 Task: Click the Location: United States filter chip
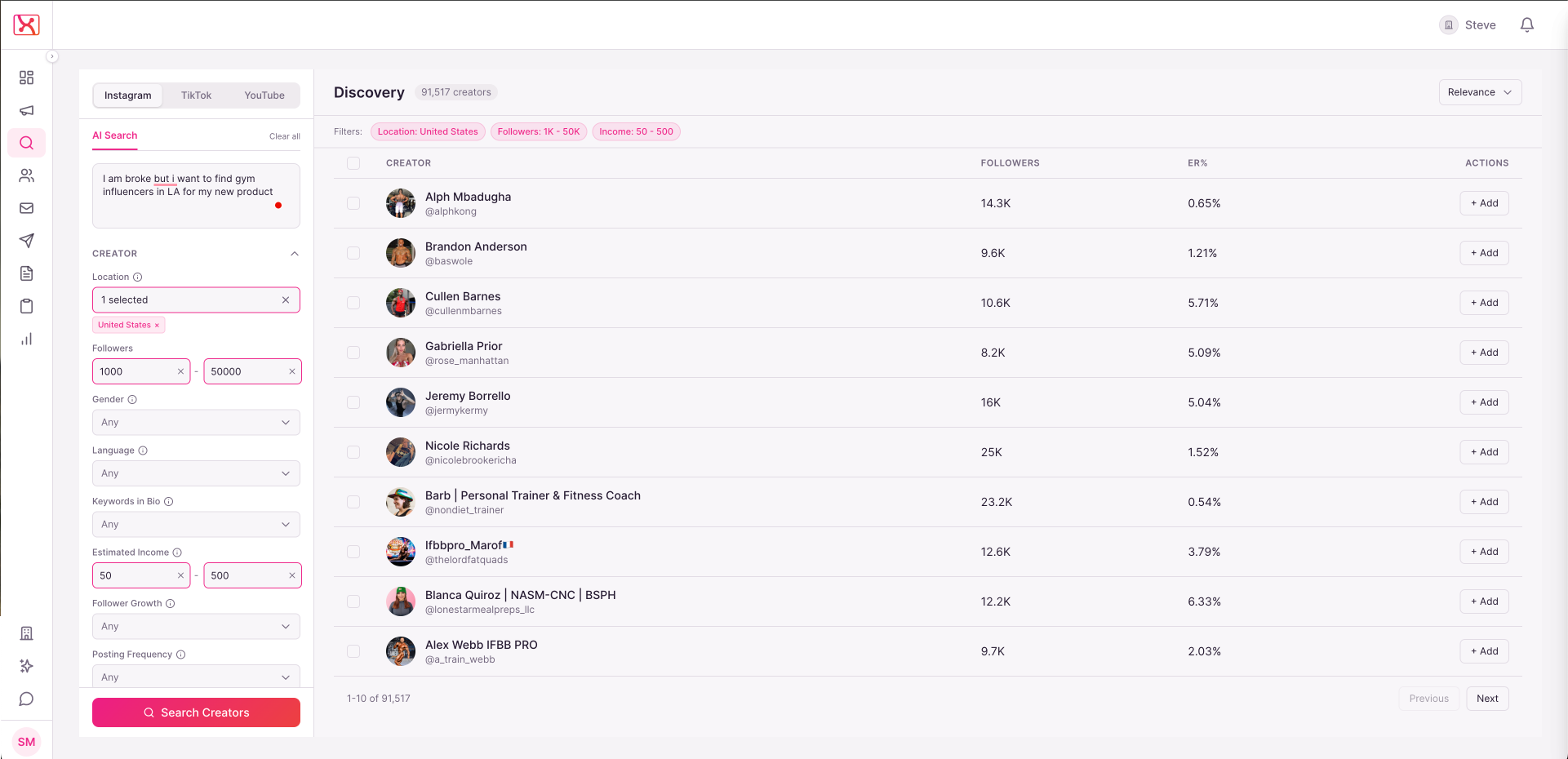click(x=428, y=131)
